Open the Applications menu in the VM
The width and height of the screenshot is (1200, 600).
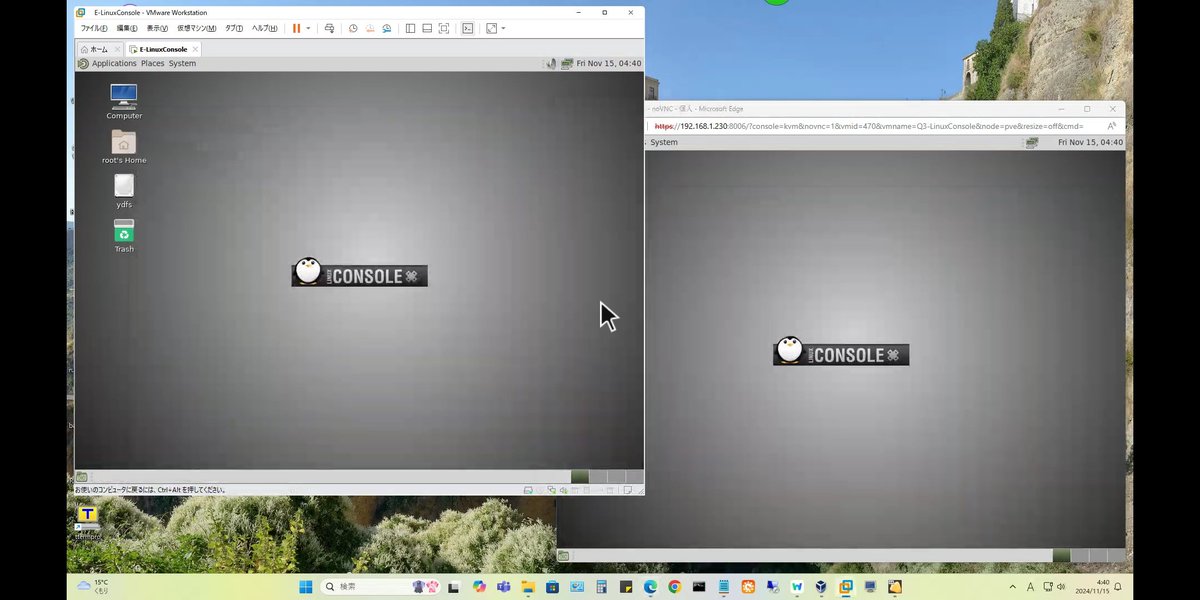[x=114, y=63]
